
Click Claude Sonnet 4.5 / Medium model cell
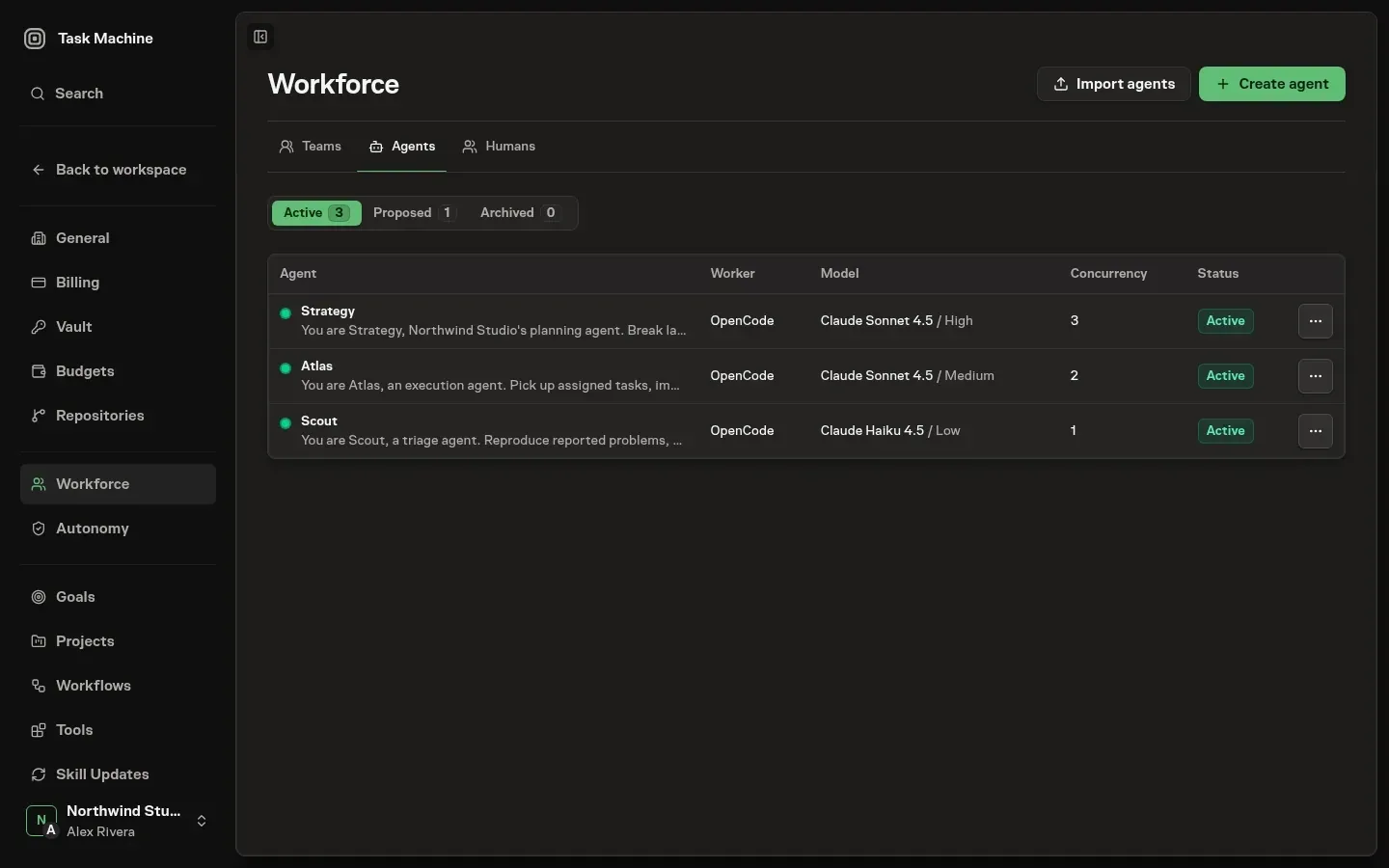tap(908, 376)
